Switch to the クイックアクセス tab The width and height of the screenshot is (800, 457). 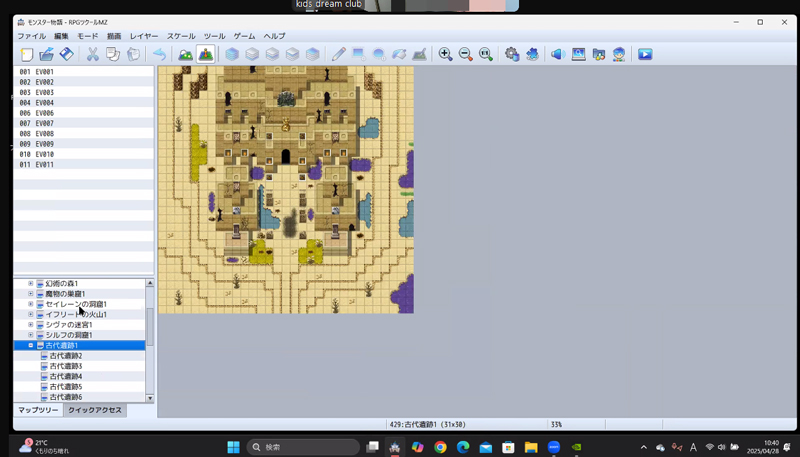95,410
